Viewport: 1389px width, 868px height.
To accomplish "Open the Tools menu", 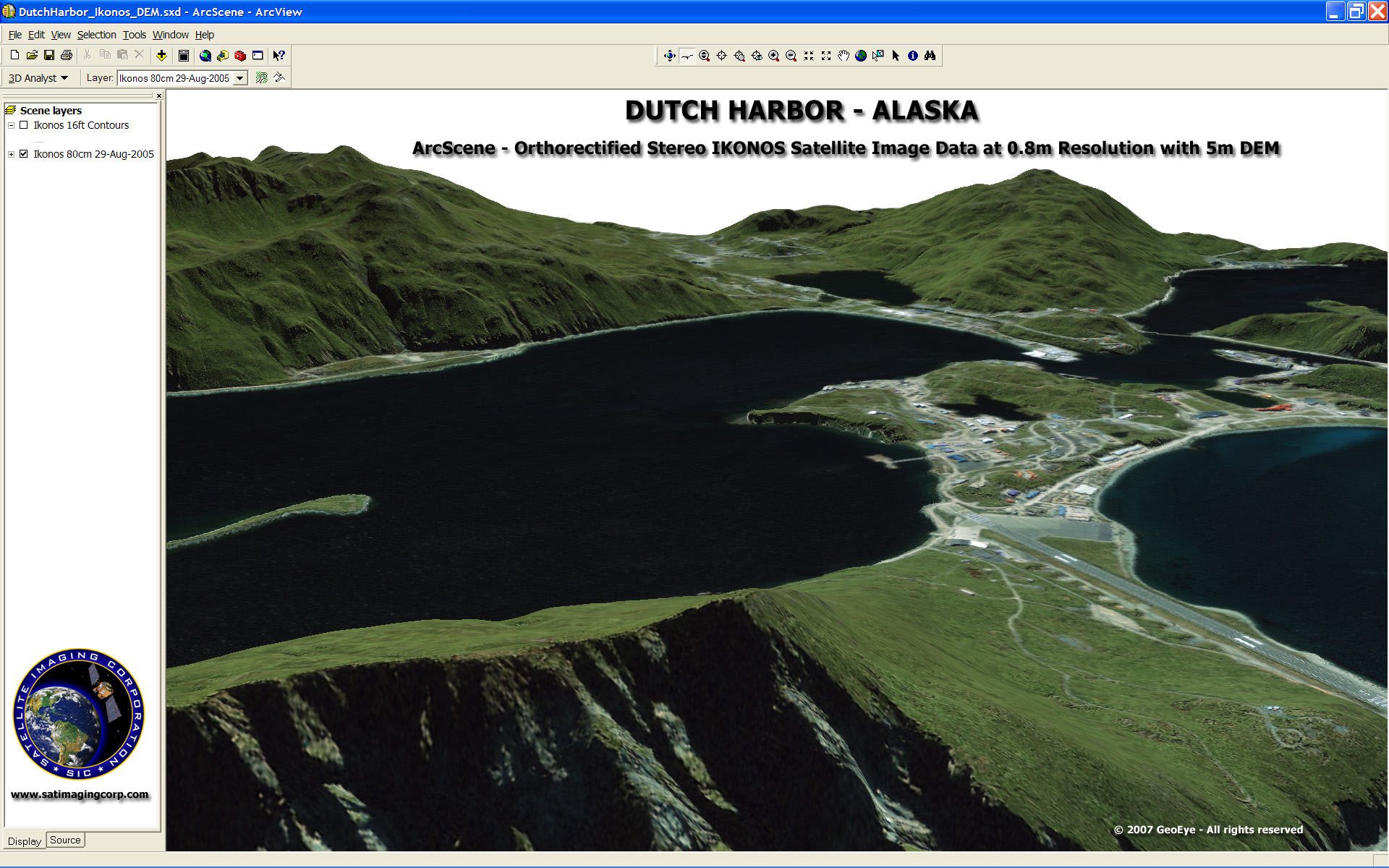I will click(x=134, y=35).
